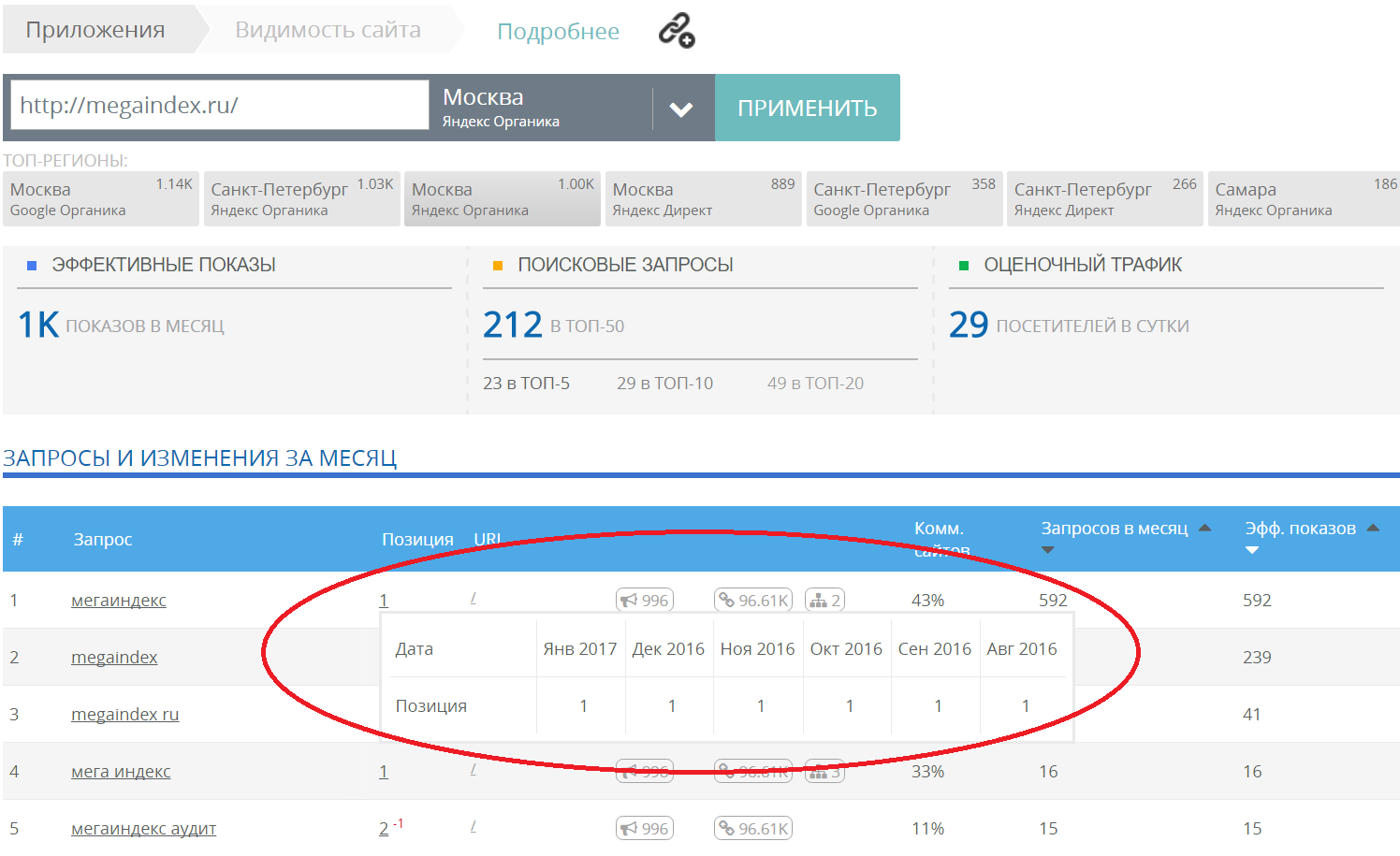Image resolution: width=1400 pixels, height=856 pixels.
Task: Open the Приложения breadcrumb
Action: pyautogui.click(x=95, y=30)
